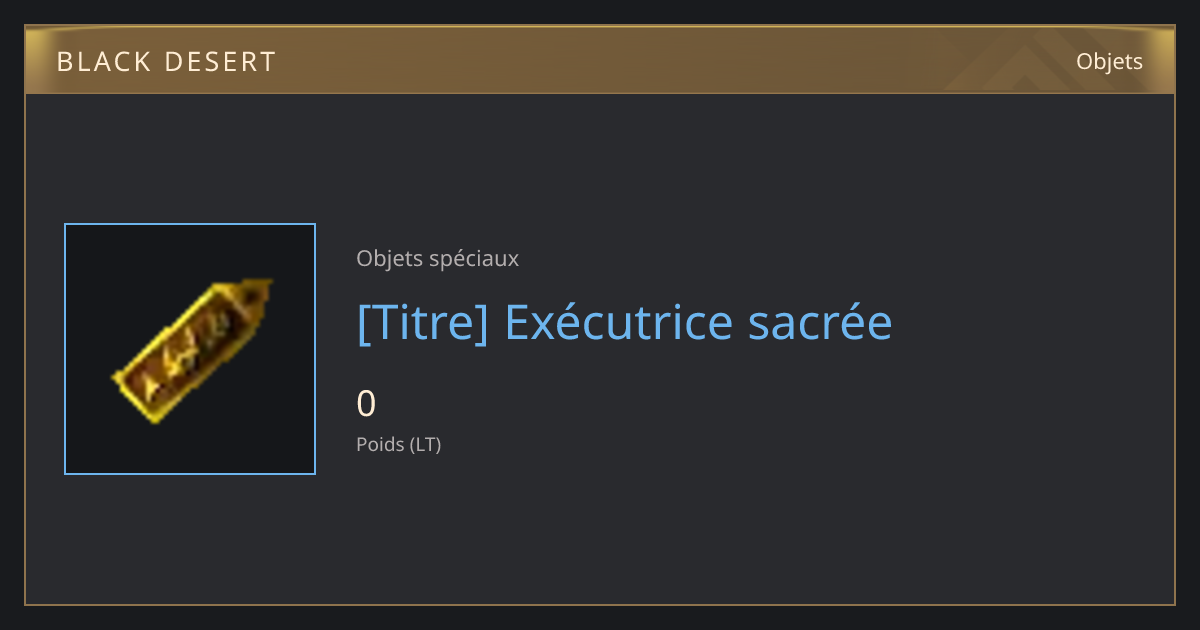Click empty dark card area below Poids label

600,530
